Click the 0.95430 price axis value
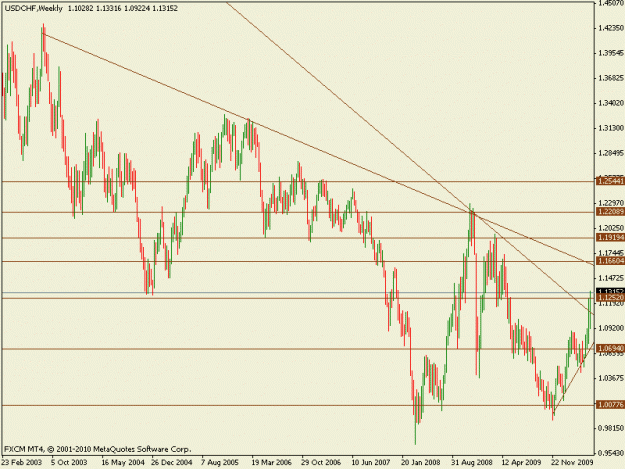 [611, 453]
